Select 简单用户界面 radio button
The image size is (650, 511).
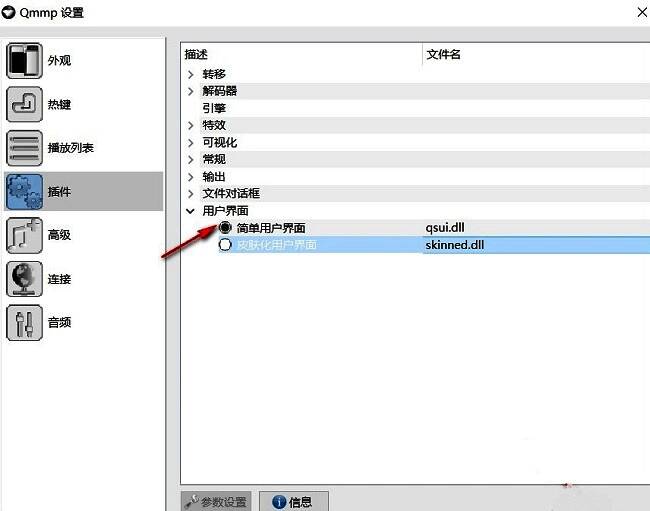tap(225, 227)
